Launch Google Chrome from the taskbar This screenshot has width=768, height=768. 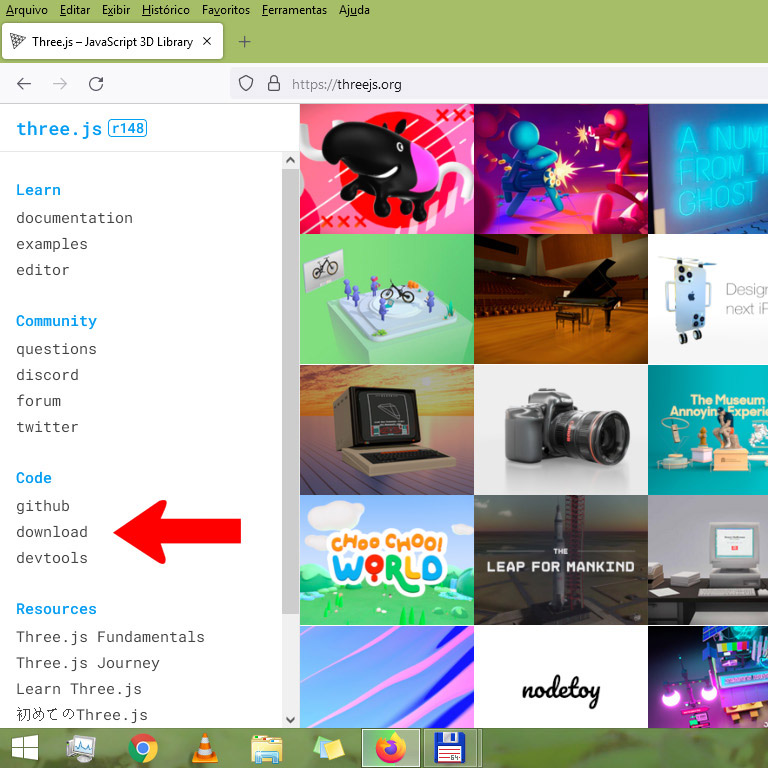pos(143,748)
